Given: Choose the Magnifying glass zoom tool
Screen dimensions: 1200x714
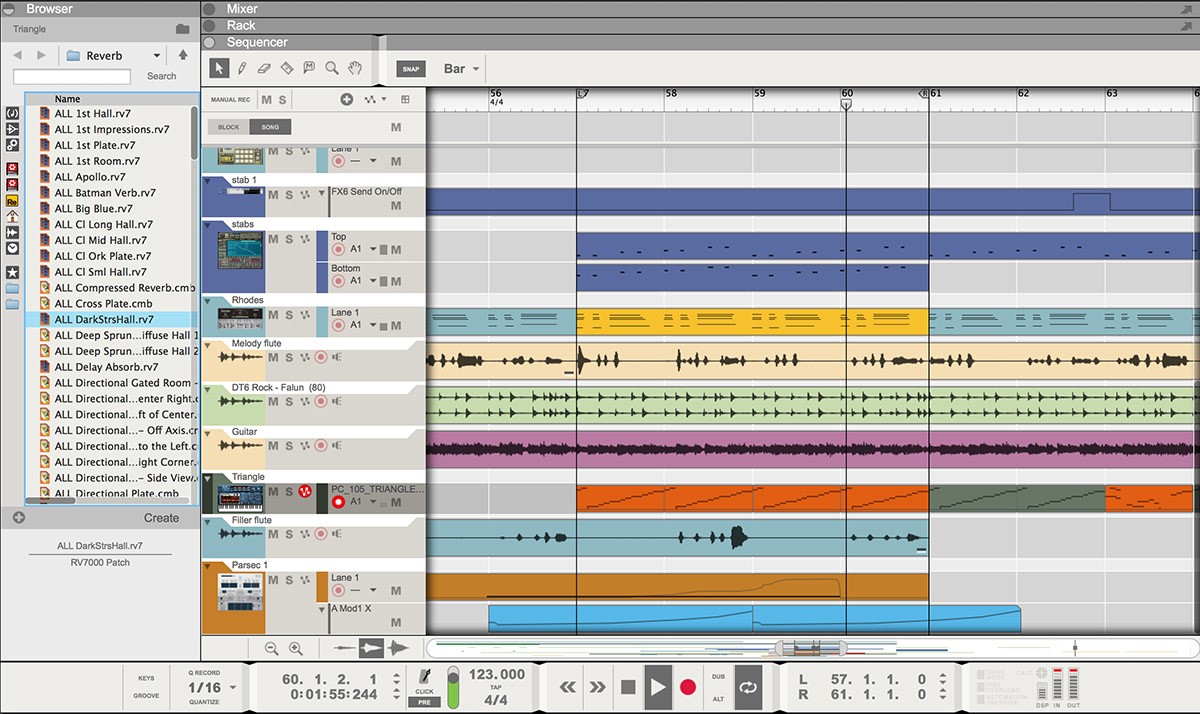Looking at the screenshot, I should (331, 68).
